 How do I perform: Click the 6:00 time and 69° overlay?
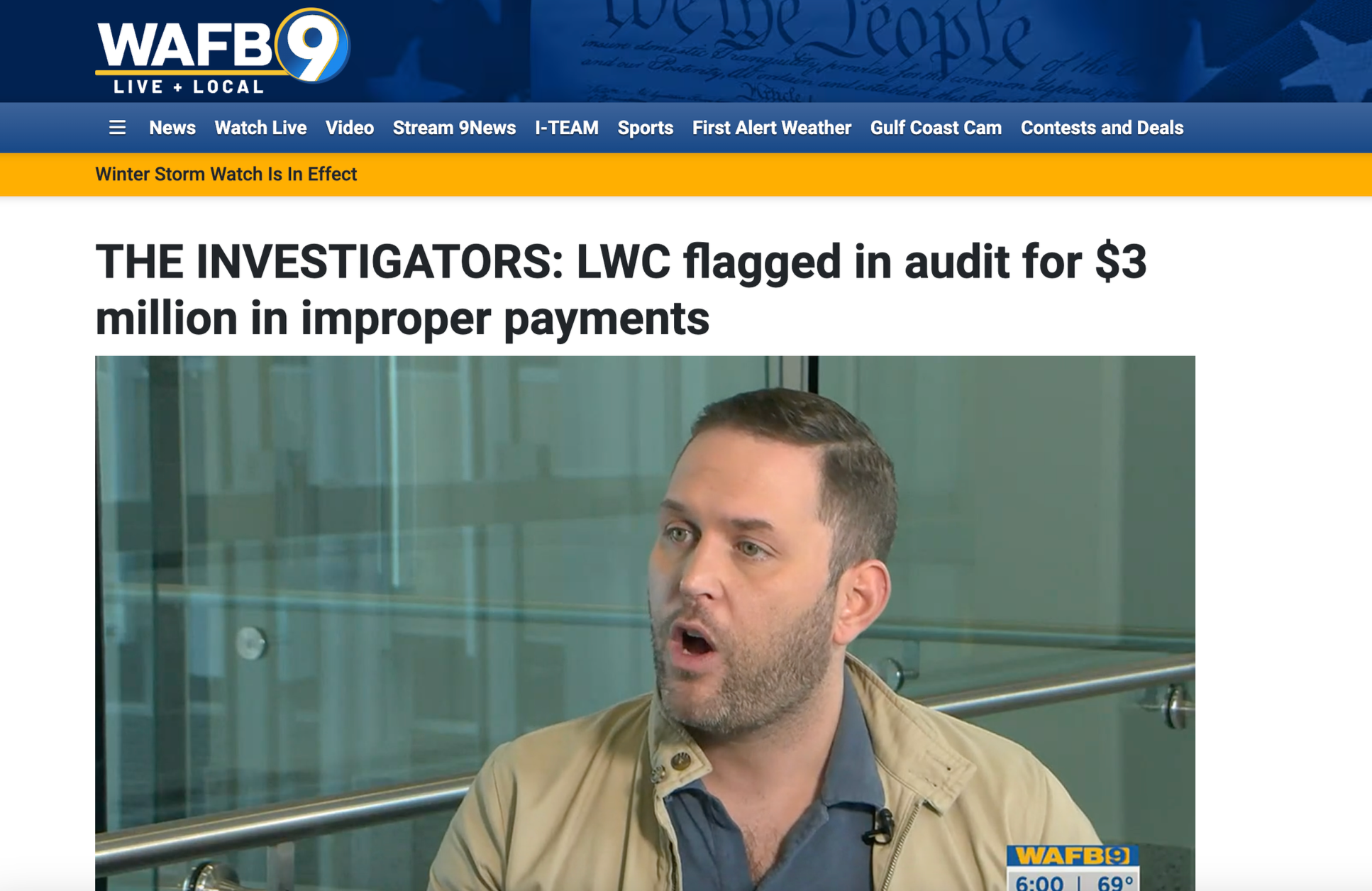click(x=1073, y=881)
